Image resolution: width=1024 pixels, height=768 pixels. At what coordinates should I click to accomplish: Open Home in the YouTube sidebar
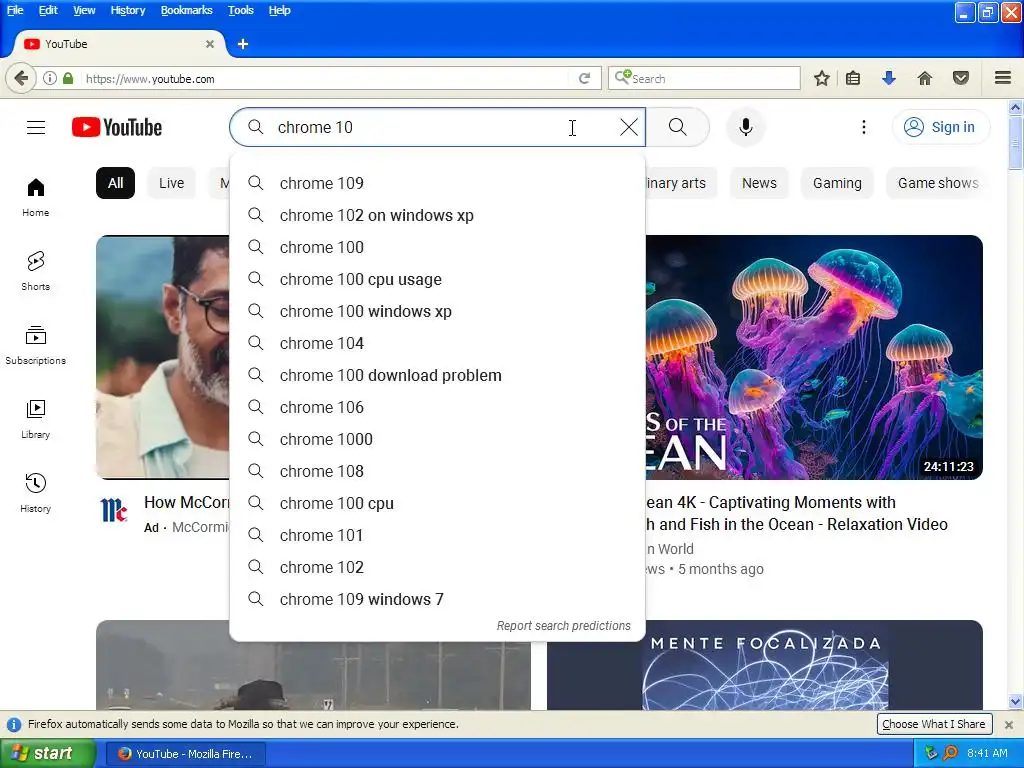[36, 197]
